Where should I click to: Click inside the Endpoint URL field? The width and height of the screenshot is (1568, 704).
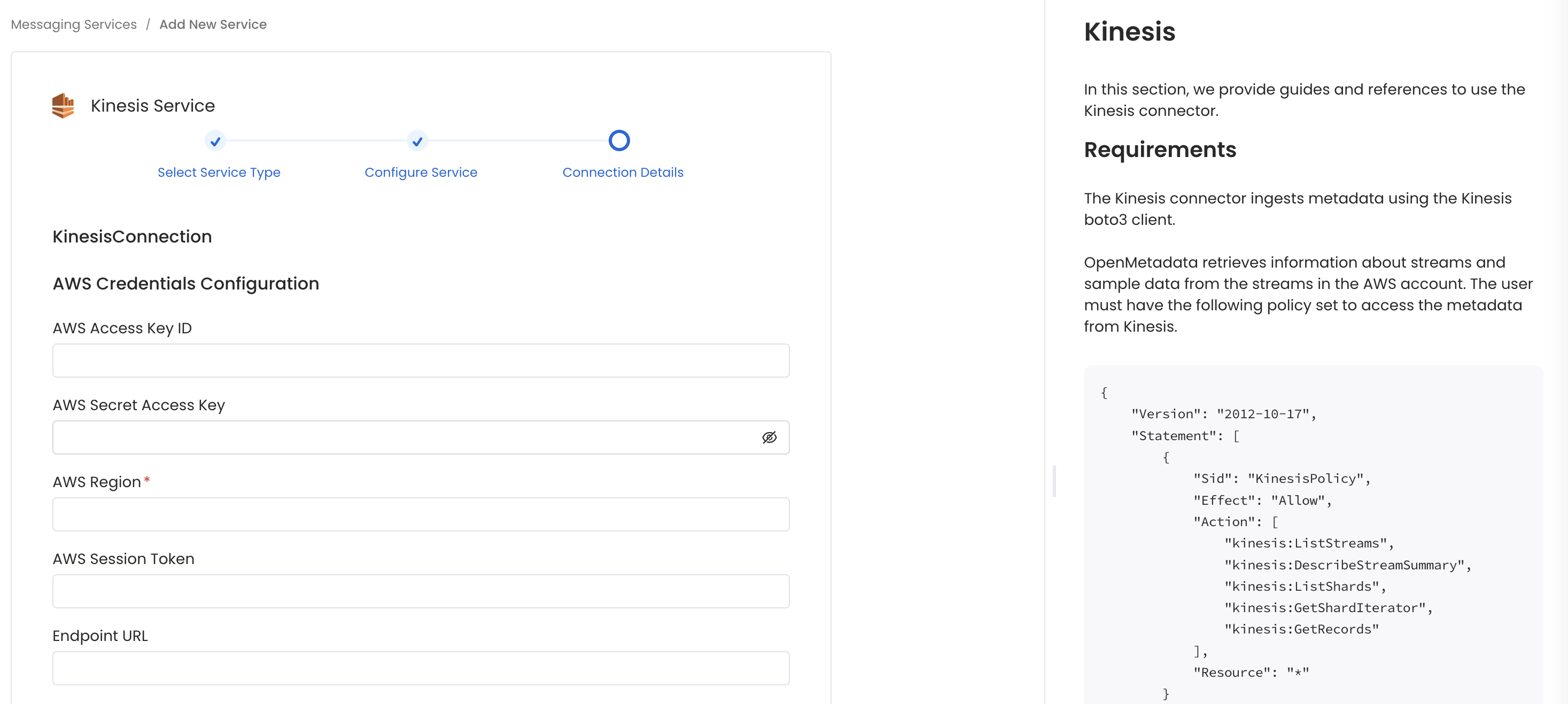click(x=421, y=668)
